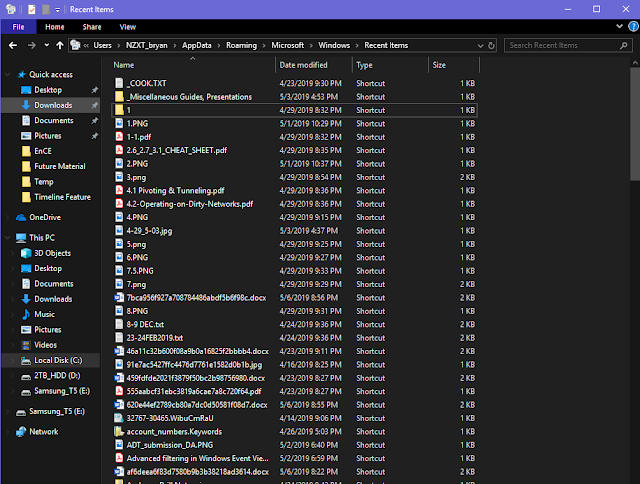Click the af6deea6f83d7580b9b3b38218ad3614.docx icon
The width and height of the screenshot is (640, 484).
tap(119, 472)
